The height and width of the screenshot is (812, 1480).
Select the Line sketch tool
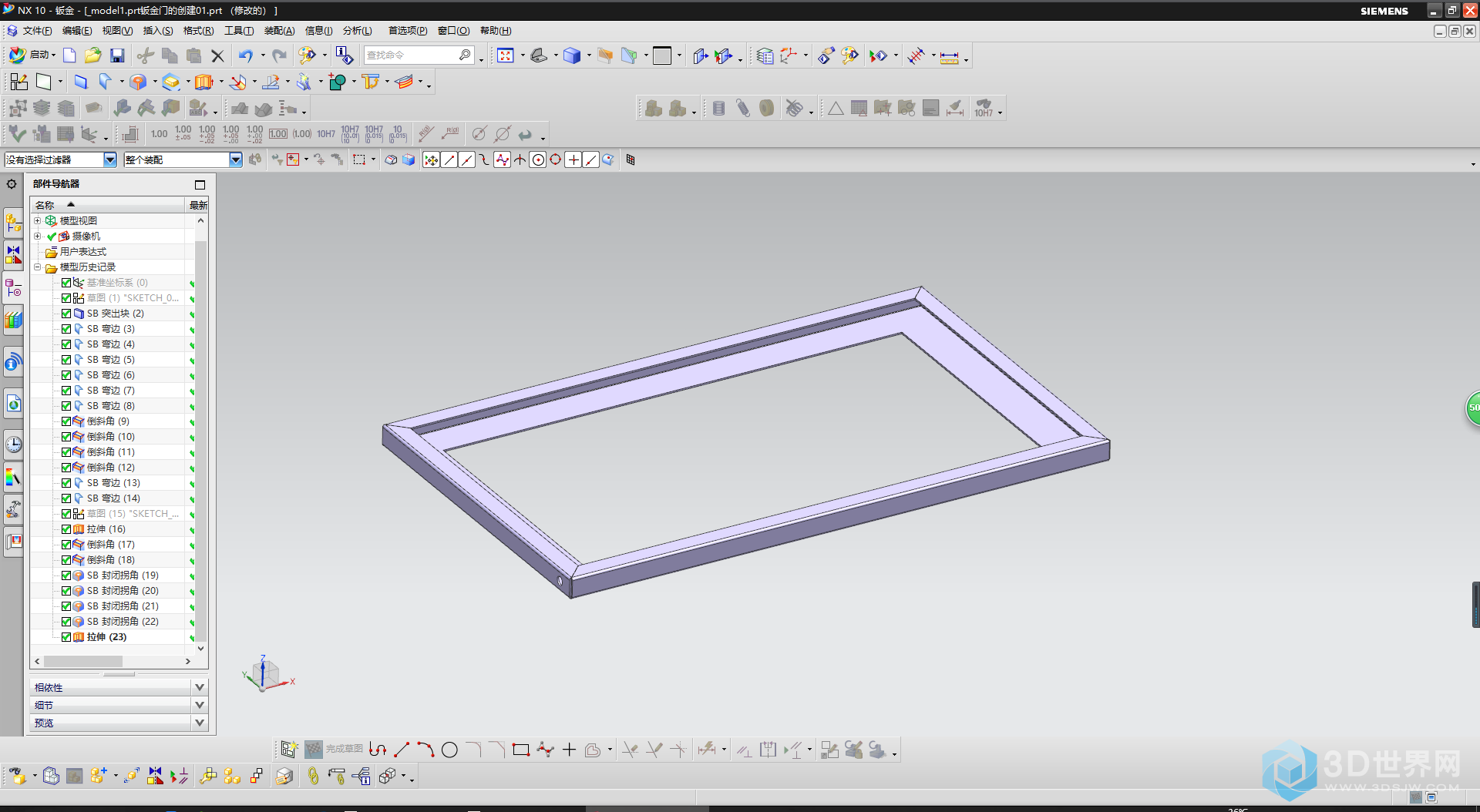[402, 750]
